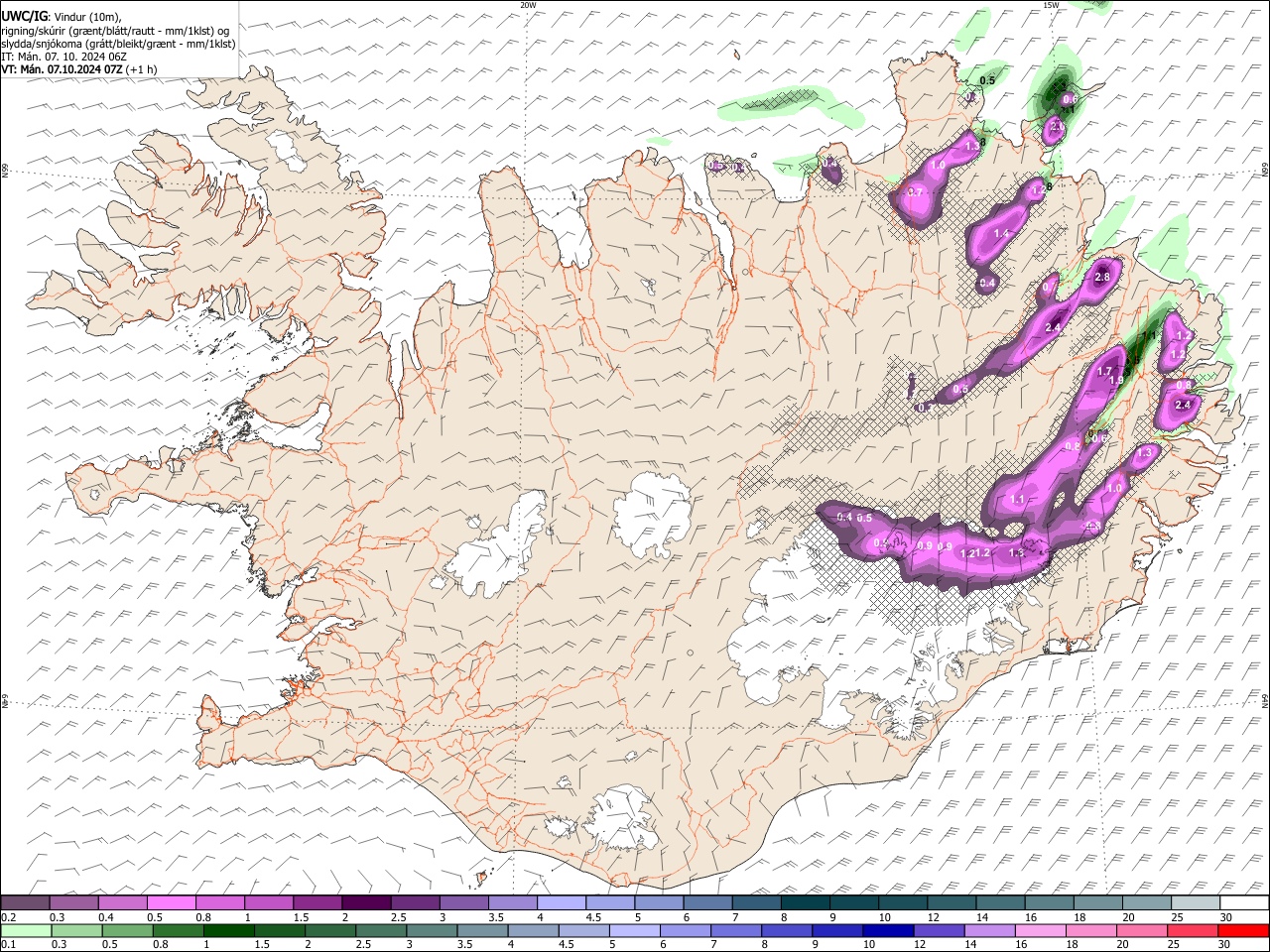The width and height of the screenshot is (1270, 952).
Task: Click the '15W' longitude label at the top
Action: [x=1051, y=5]
